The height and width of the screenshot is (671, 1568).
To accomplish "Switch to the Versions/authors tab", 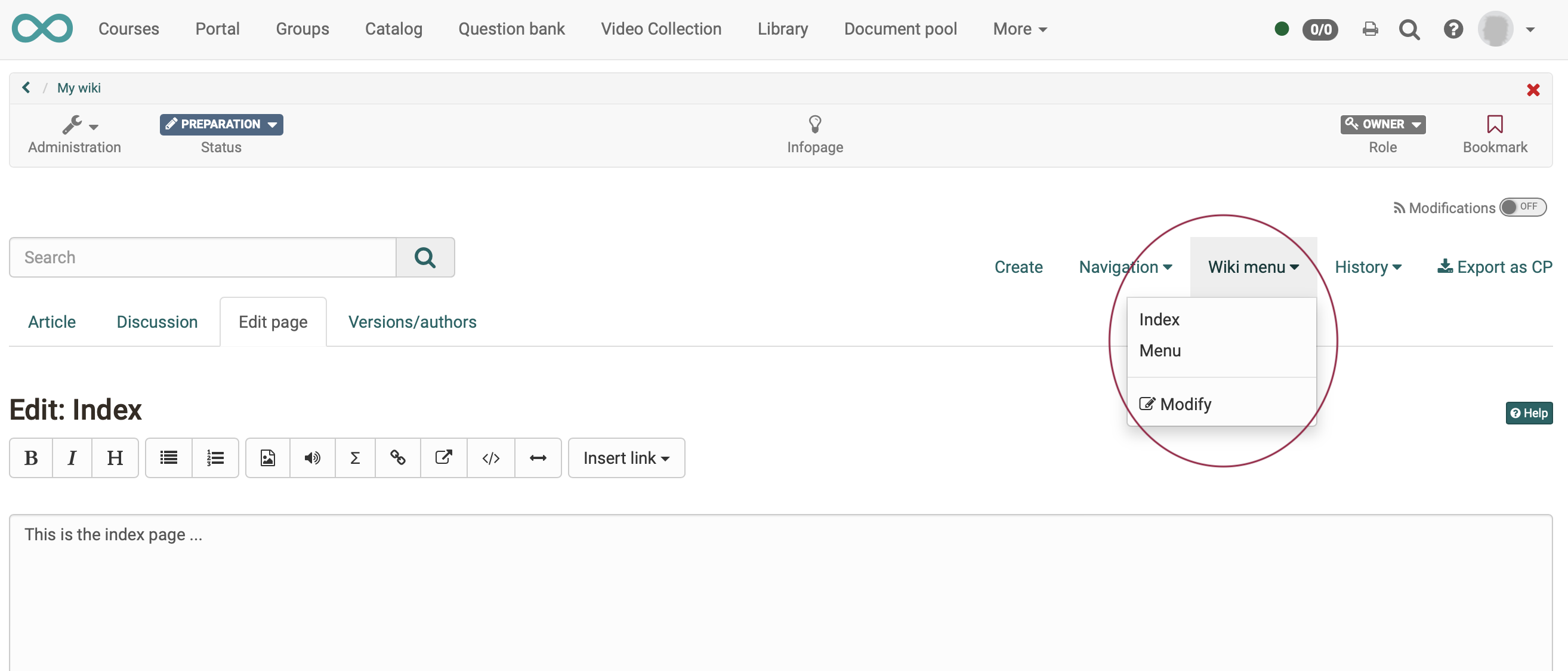I will (x=412, y=322).
